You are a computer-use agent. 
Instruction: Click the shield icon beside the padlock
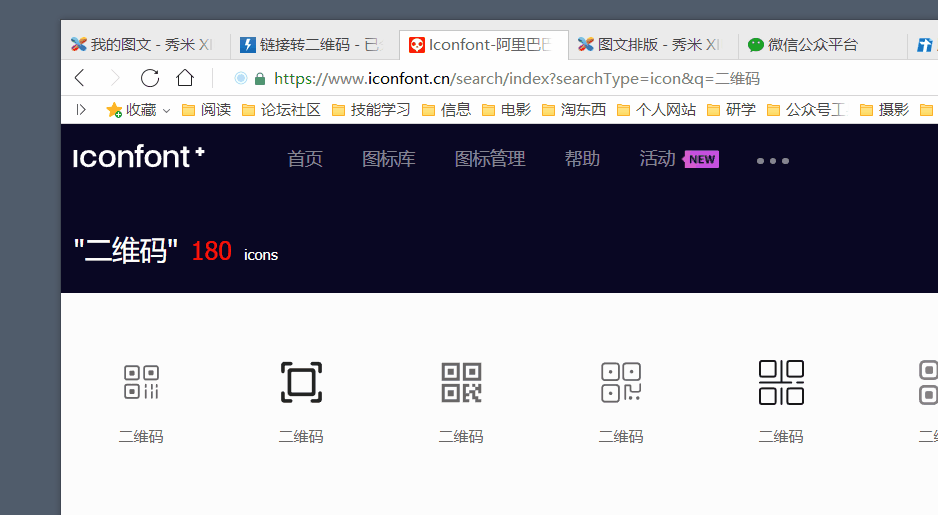pos(240,78)
